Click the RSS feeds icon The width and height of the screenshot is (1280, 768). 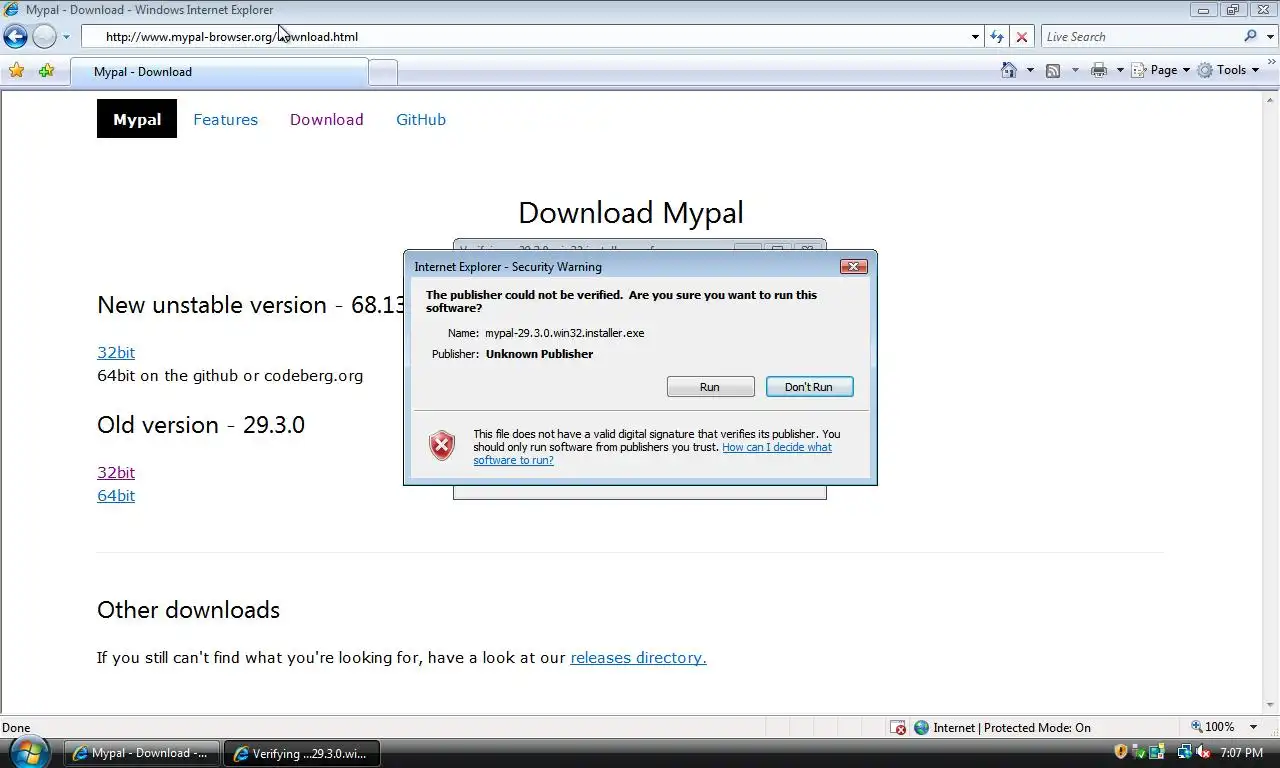click(1053, 70)
